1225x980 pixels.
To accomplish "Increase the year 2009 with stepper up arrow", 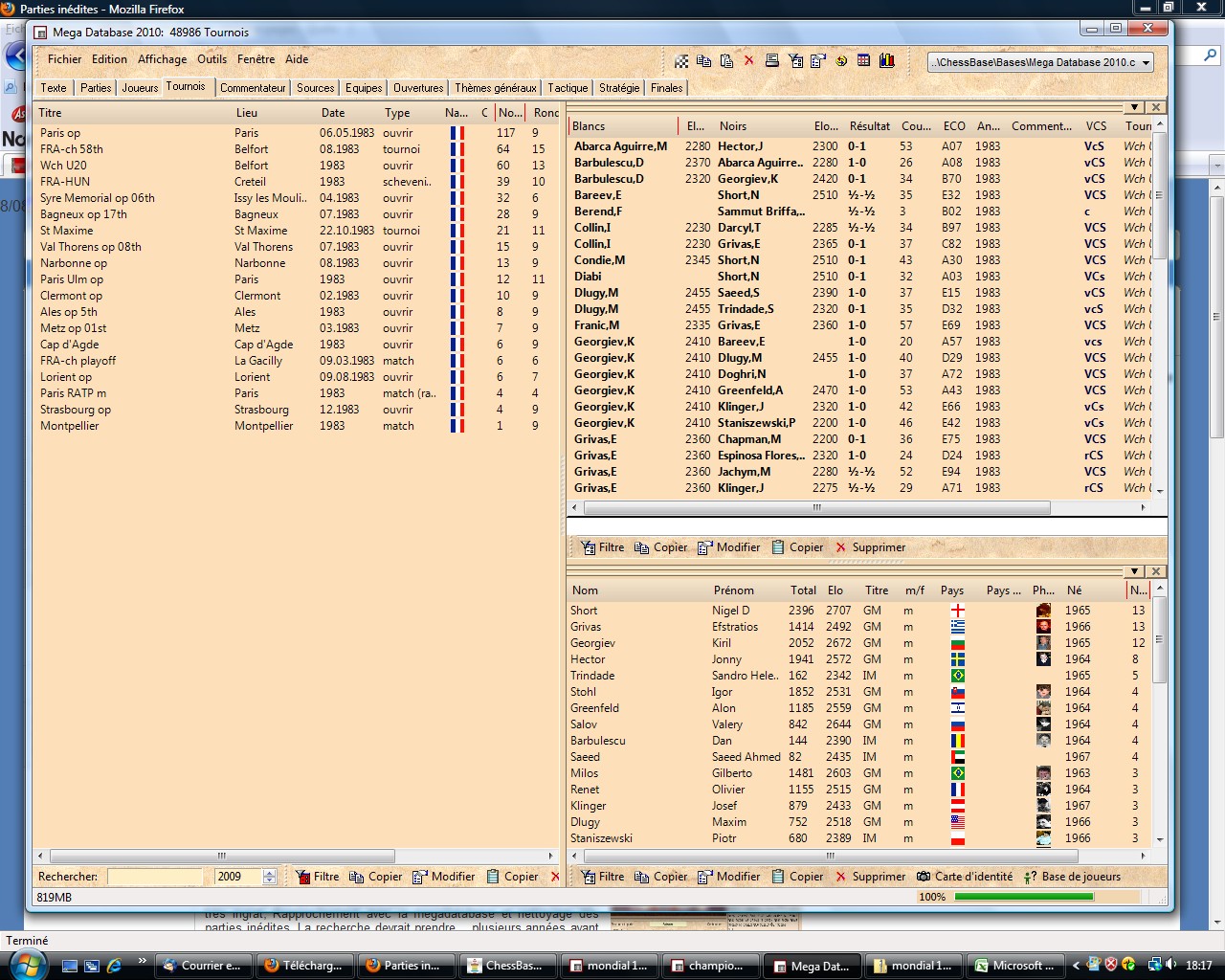I will 270,872.
